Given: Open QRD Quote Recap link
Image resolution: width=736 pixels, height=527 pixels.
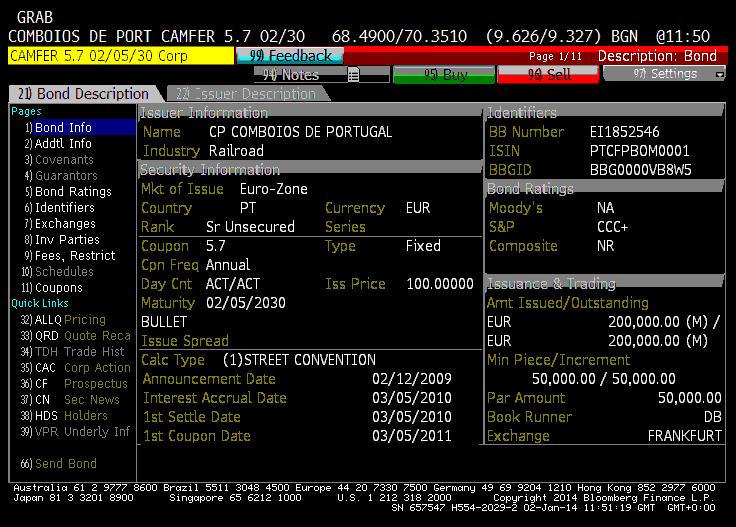Looking at the screenshot, I should [76, 336].
